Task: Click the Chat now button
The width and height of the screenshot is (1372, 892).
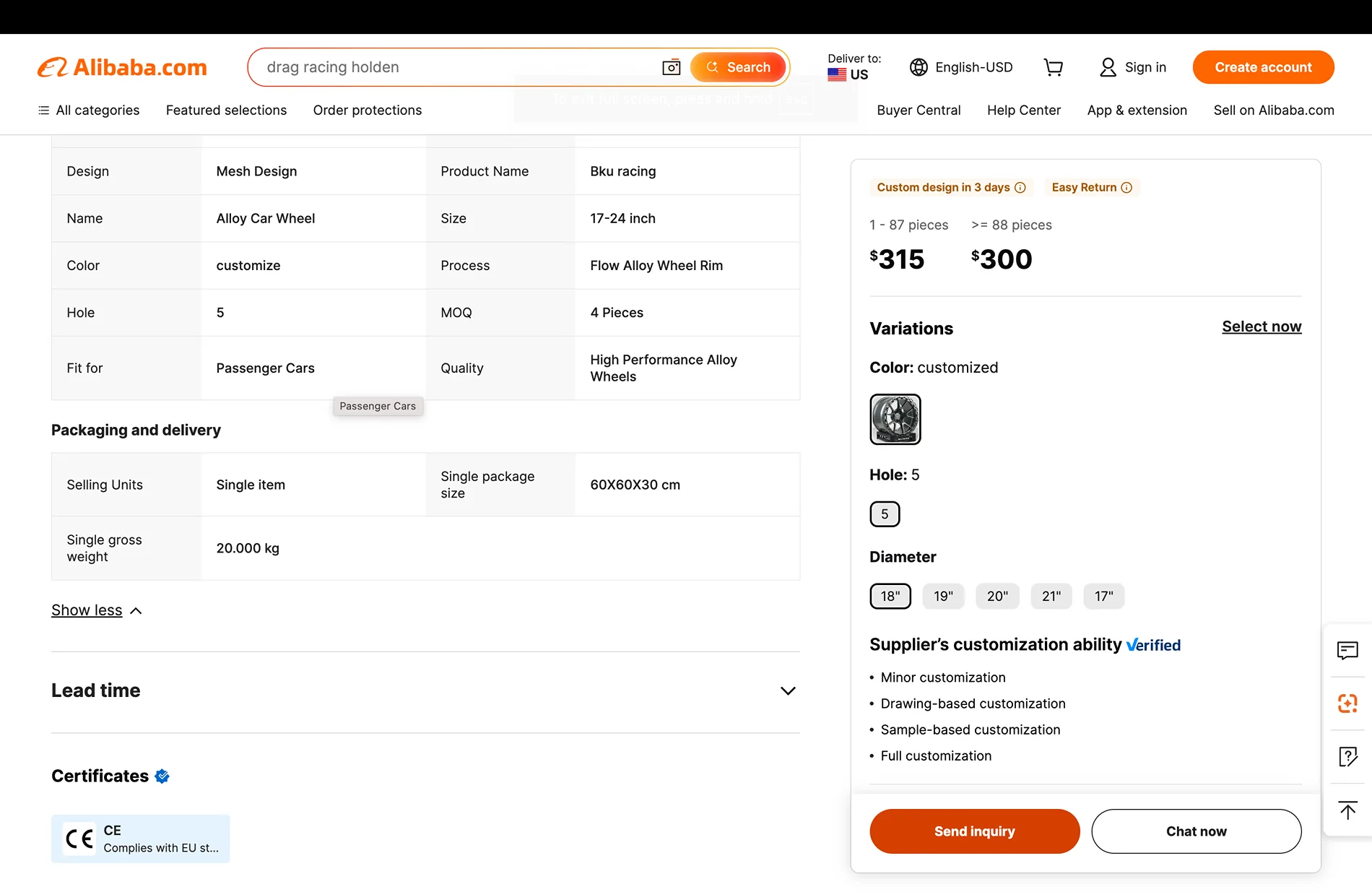Action: tap(1197, 831)
